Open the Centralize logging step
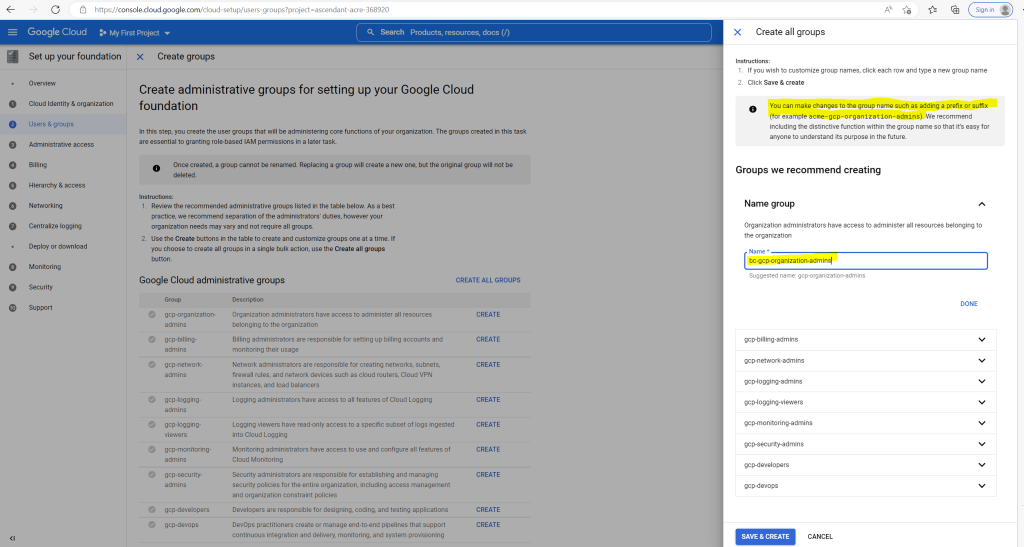The width and height of the screenshot is (1024, 547). tap(55, 227)
